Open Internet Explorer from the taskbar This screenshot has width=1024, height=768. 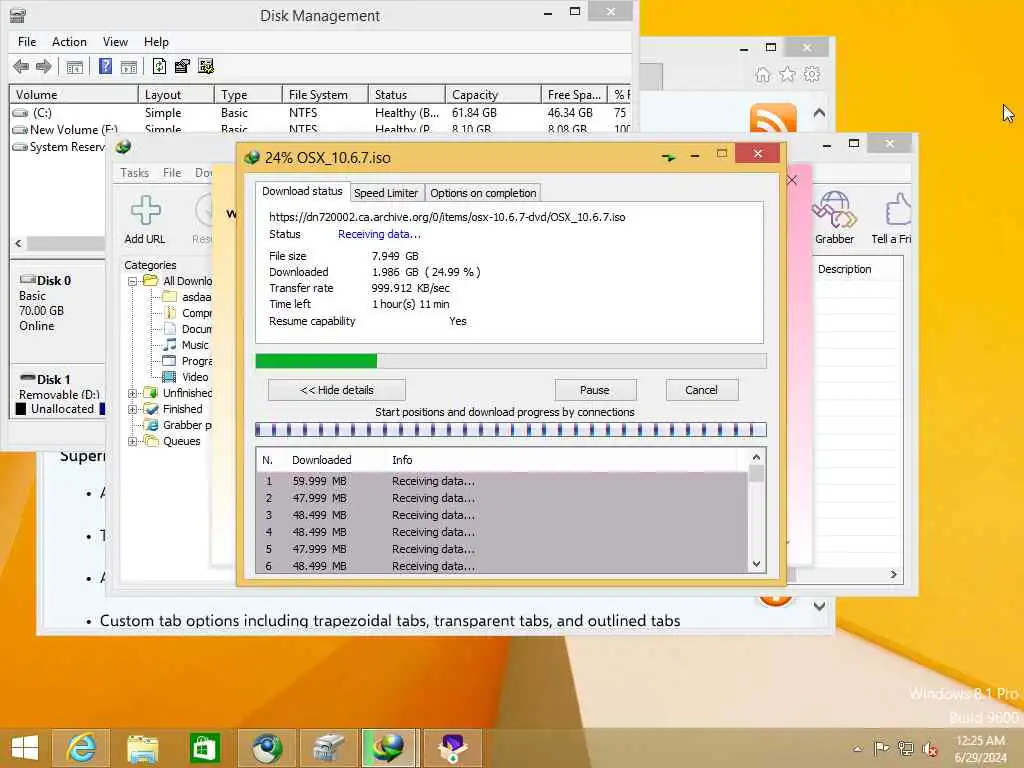point(81,748)
